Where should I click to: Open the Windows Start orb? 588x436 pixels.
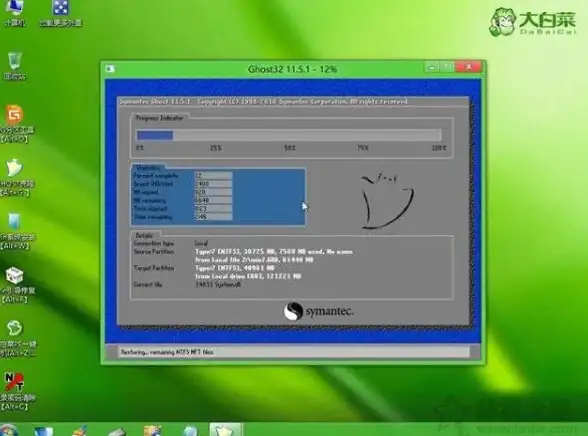(x=8, y=430)
